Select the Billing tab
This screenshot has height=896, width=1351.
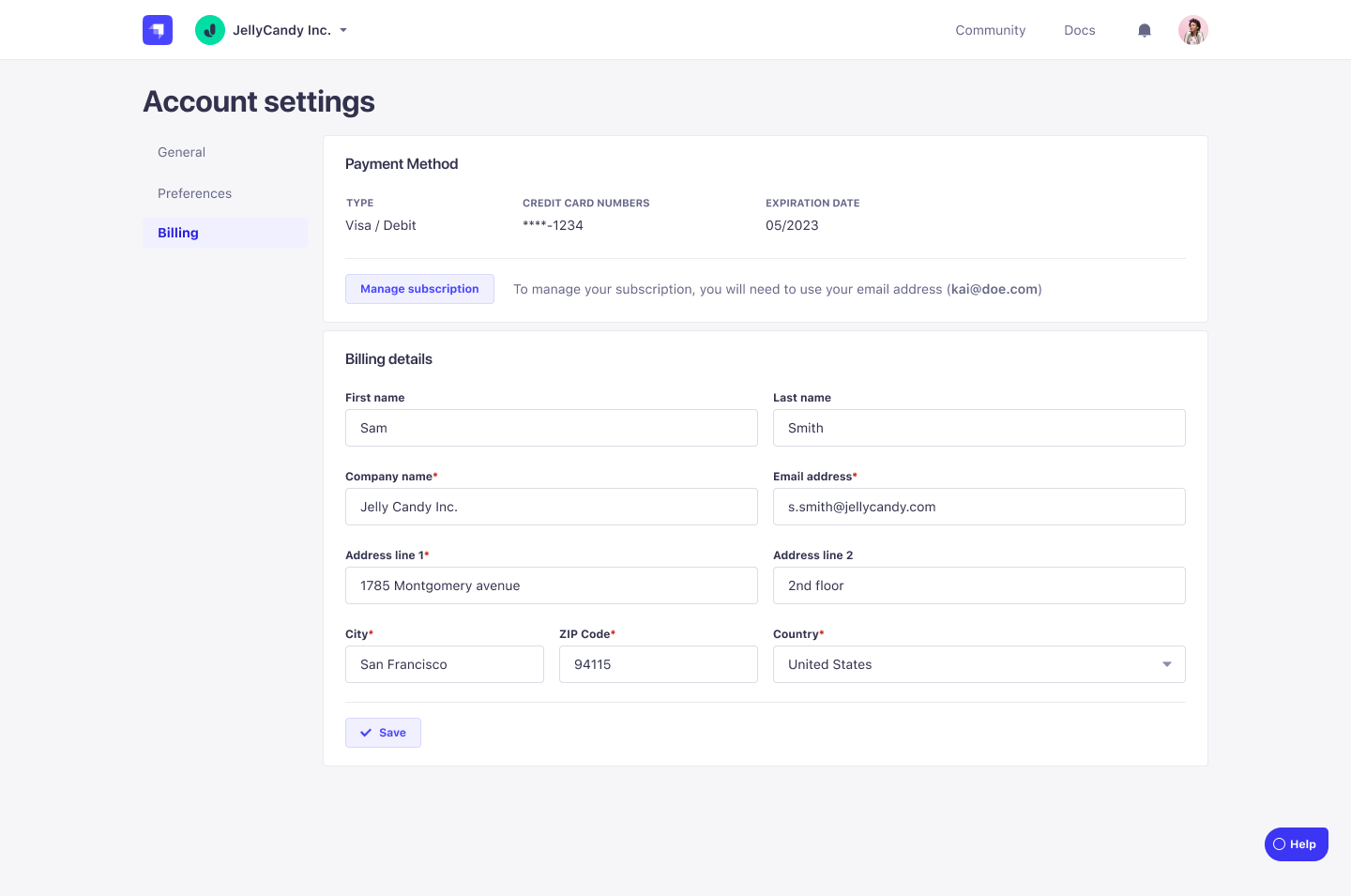click(x=178, y=233)
